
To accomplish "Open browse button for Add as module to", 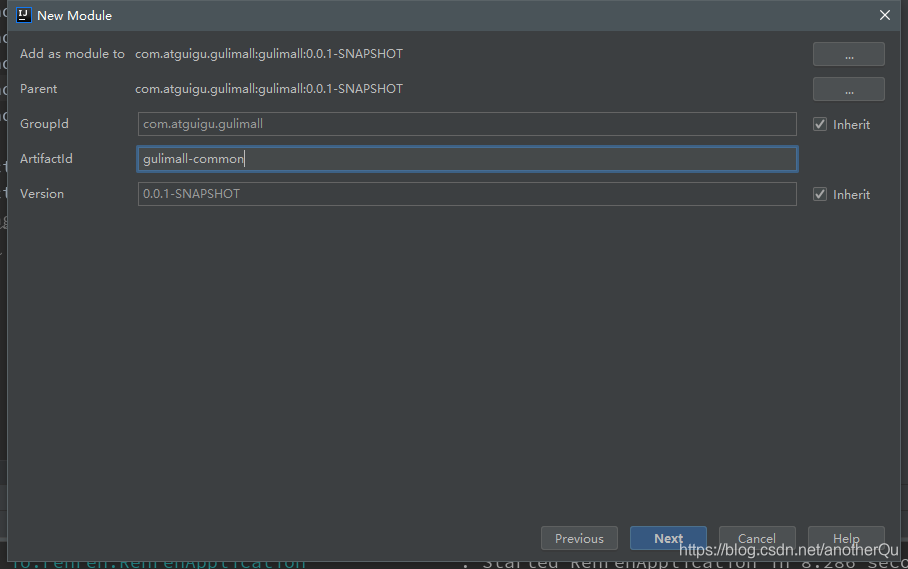I will pos(848,54).
